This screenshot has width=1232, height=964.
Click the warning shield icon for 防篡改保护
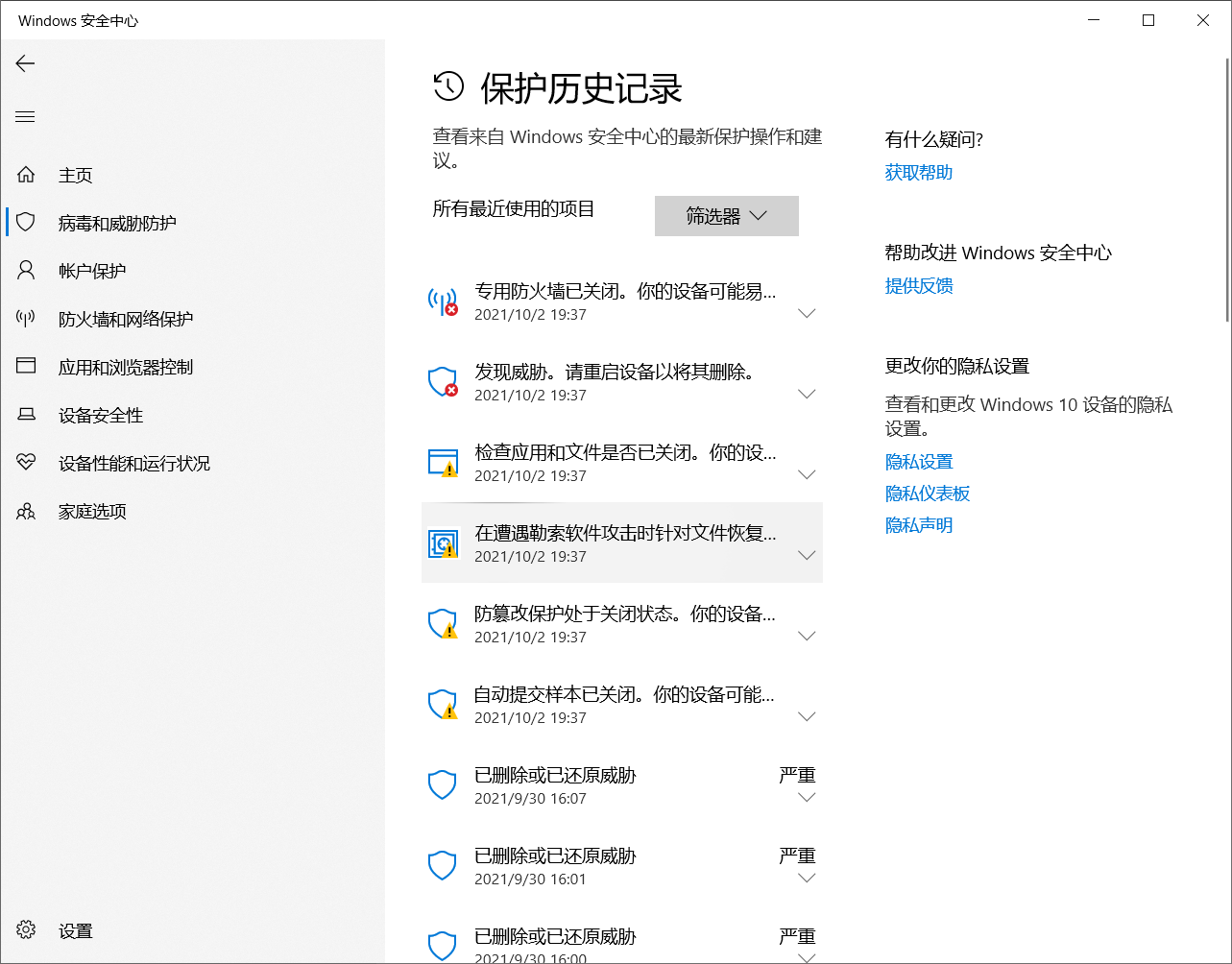click(443, 624)
